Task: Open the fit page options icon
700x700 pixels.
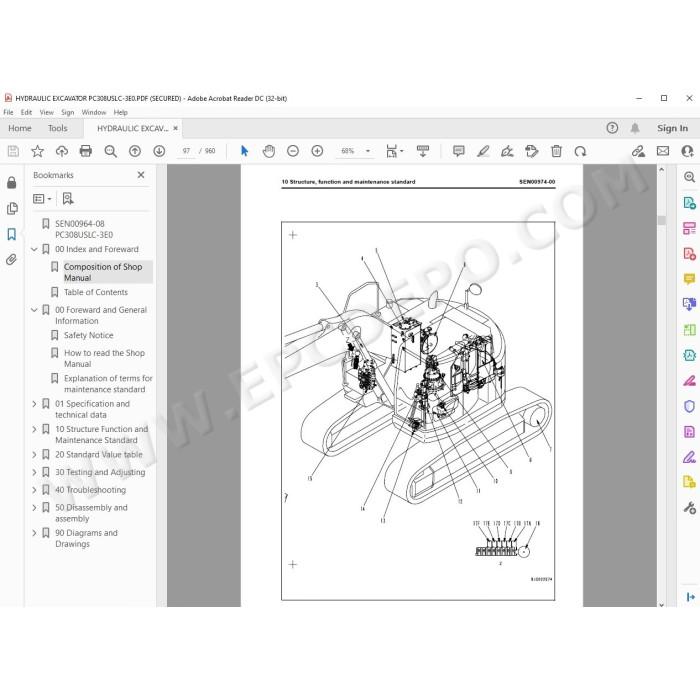Action: coord(394,151)
